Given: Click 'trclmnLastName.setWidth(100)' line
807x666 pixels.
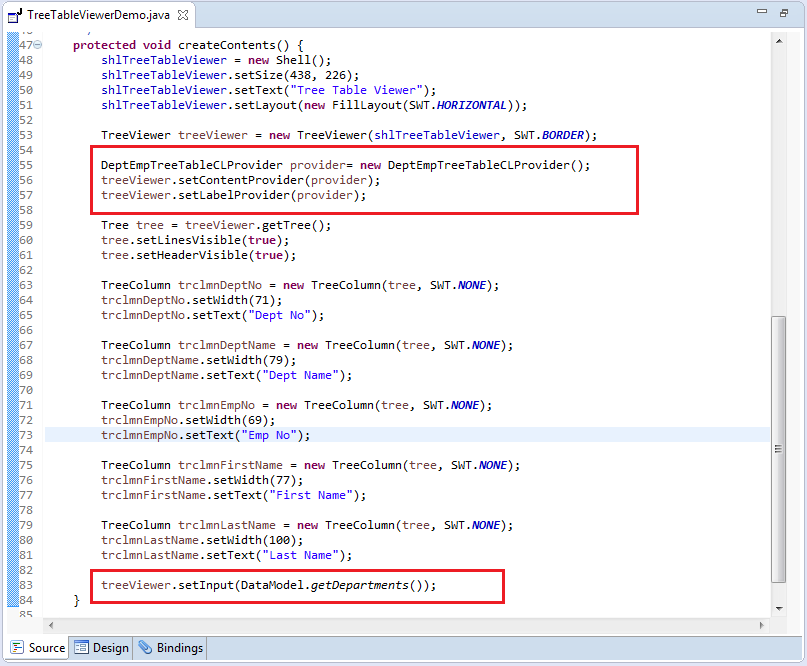Looking at the screenshot, I should [x=202, y=540].
